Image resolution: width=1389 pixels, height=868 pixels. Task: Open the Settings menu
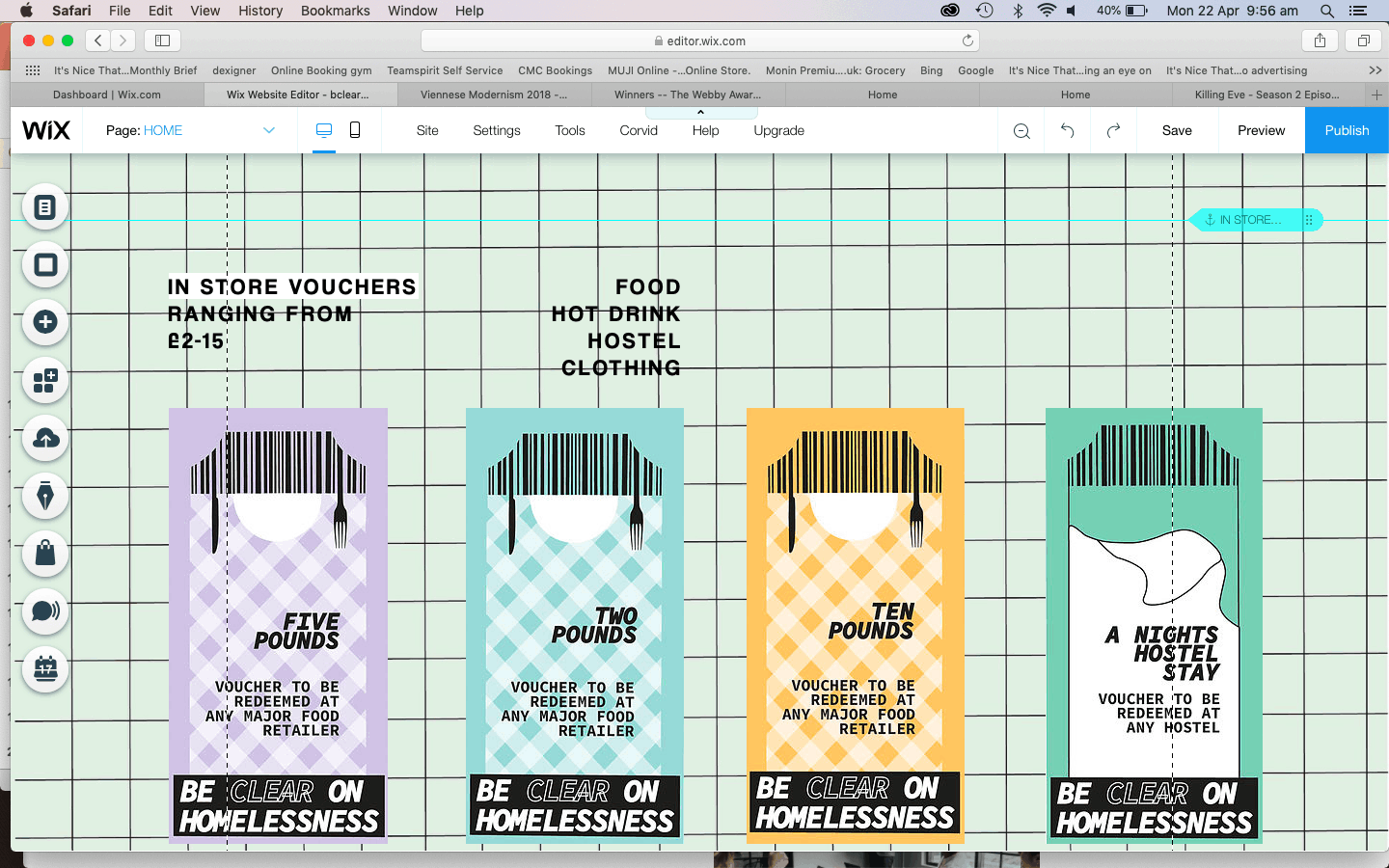[x=497, y=130]
